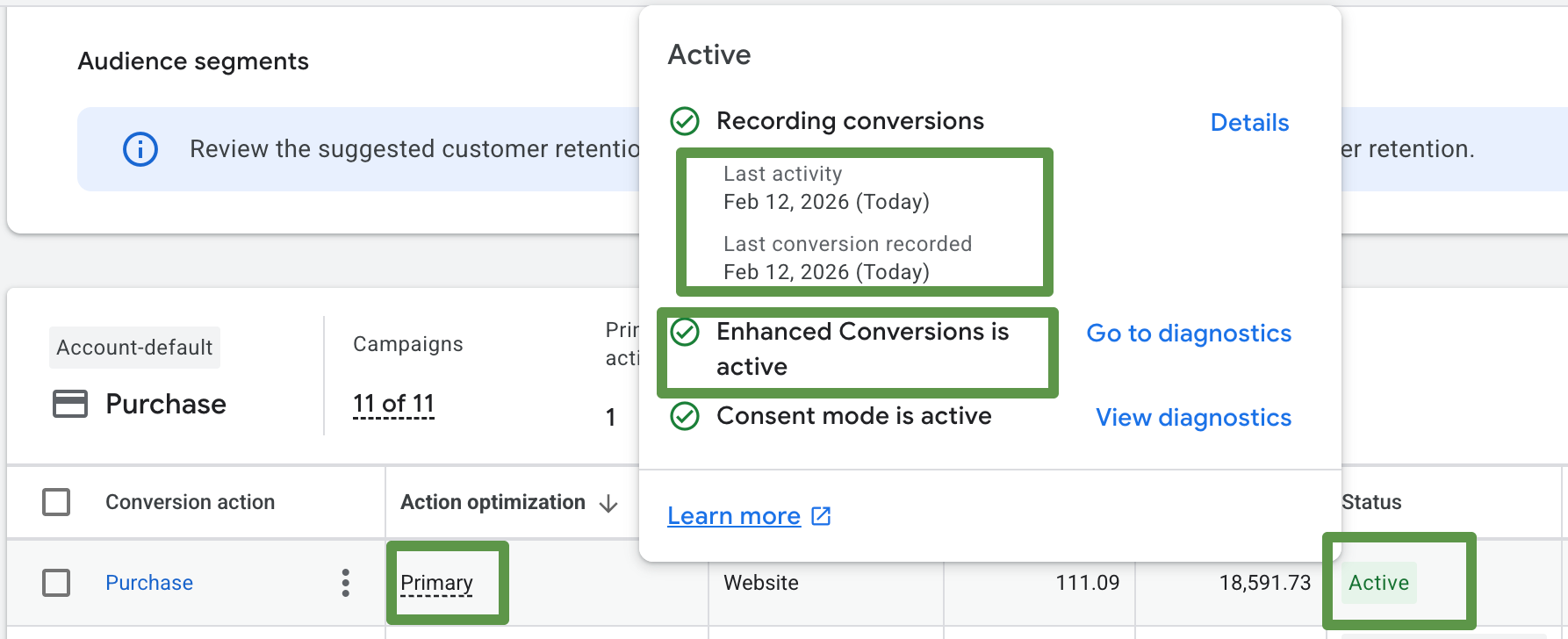Screen dimensions: 1568x639
Task: Click the info icon in the Audience segments banner
Action: tap(140, 149)
